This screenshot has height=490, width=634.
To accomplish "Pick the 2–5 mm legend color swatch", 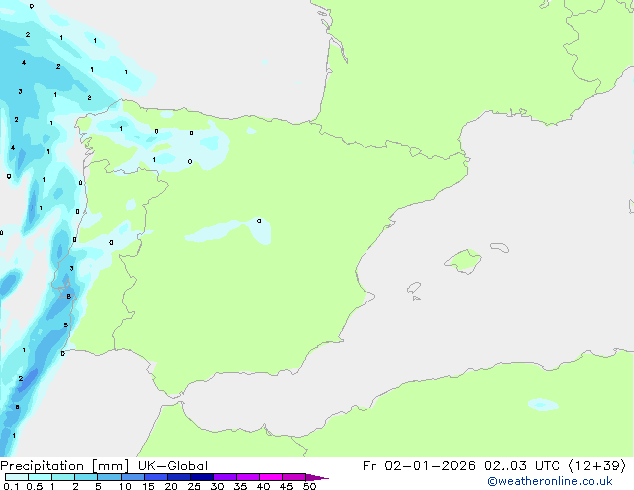I will click(x=86, y=477).
